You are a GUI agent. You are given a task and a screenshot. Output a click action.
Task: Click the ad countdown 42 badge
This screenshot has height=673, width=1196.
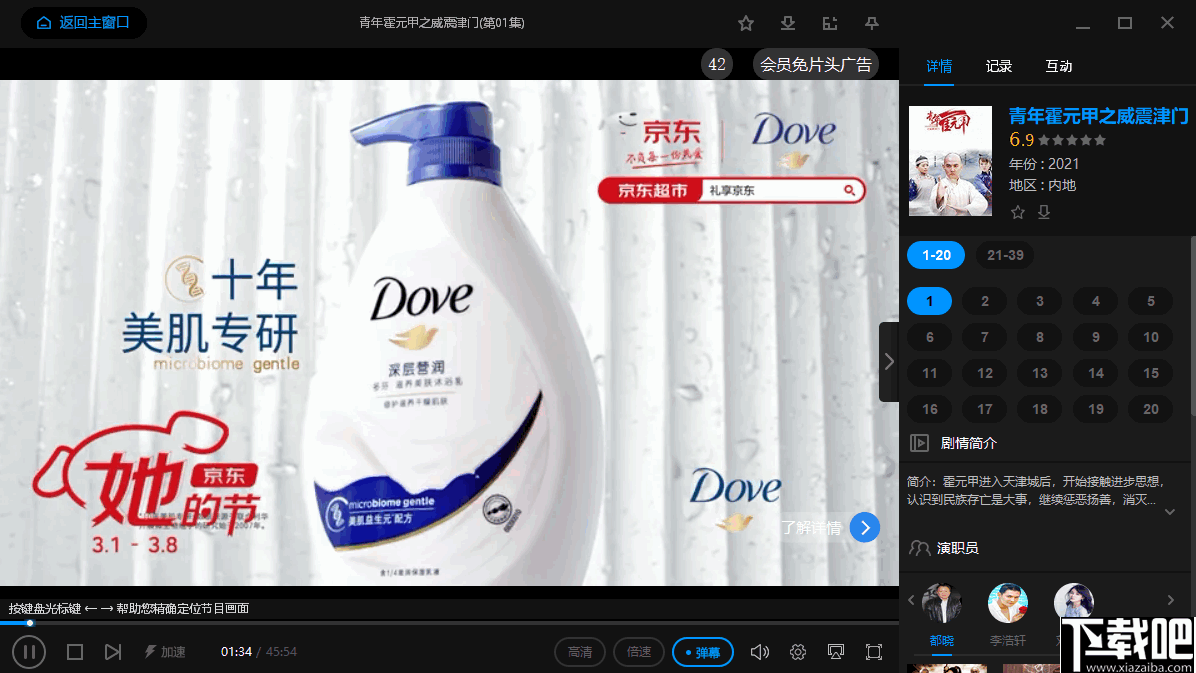(717, 65)
